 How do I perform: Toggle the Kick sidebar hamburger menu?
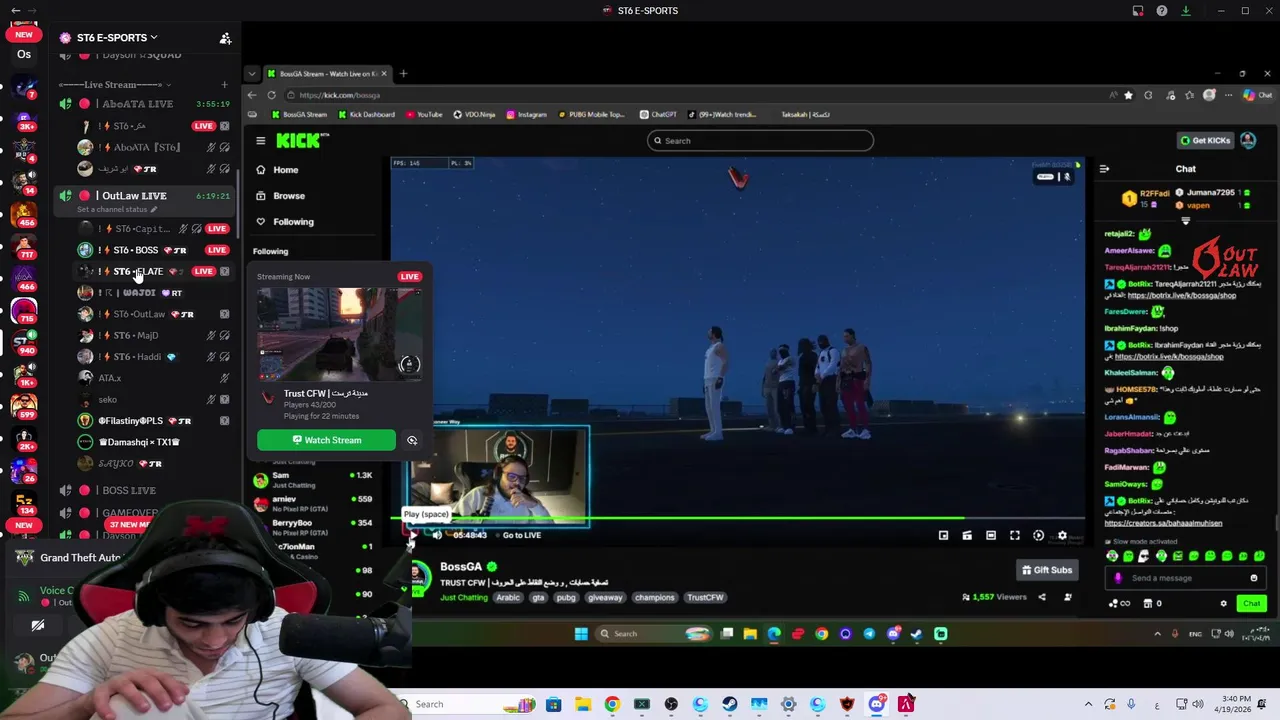coord(260,141)
